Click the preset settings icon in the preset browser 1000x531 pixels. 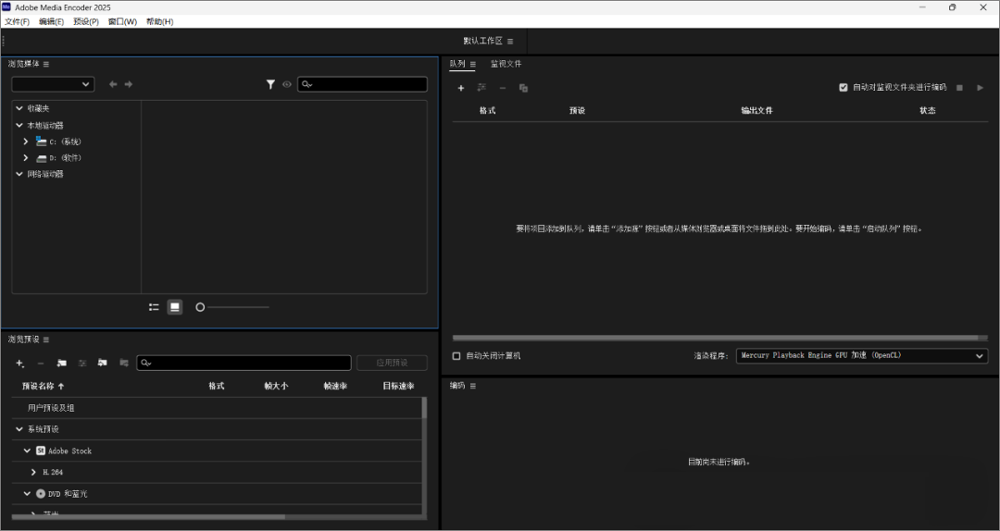click(82, 363)
